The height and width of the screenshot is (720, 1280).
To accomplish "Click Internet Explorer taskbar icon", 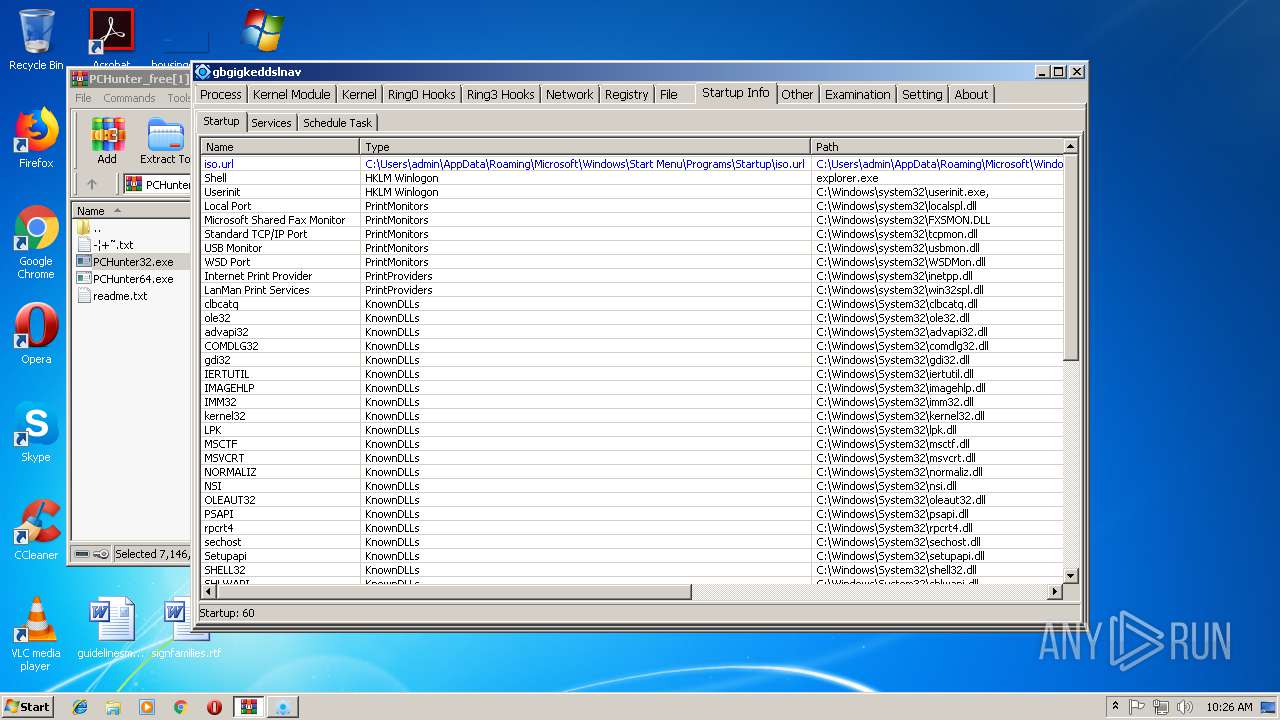I will click(80, 707).
